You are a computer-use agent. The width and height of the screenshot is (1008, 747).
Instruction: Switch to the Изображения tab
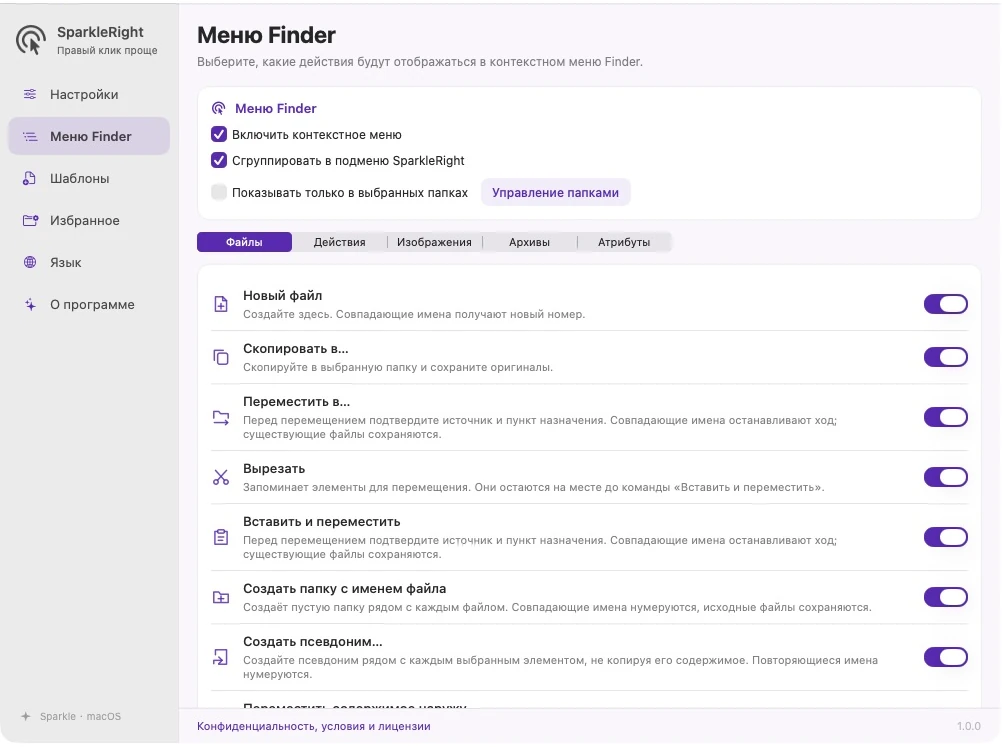pyautogui.click(x=434, y=242)
